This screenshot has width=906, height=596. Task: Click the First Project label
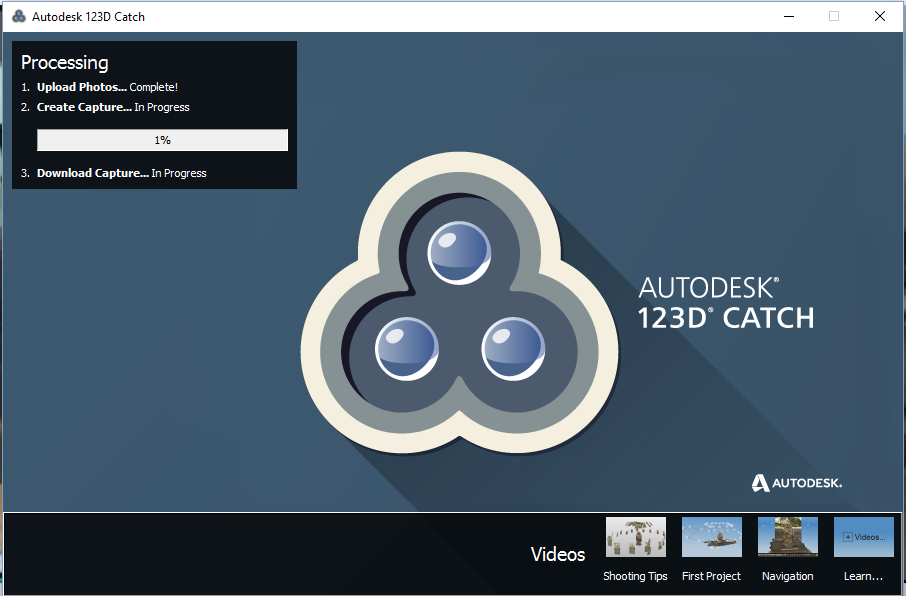[711, 576]
